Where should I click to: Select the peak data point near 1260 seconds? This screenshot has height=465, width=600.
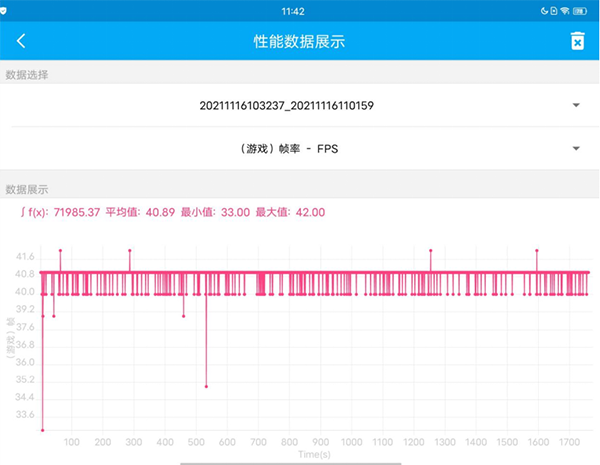pyautogui.click(x=430, y=250)
